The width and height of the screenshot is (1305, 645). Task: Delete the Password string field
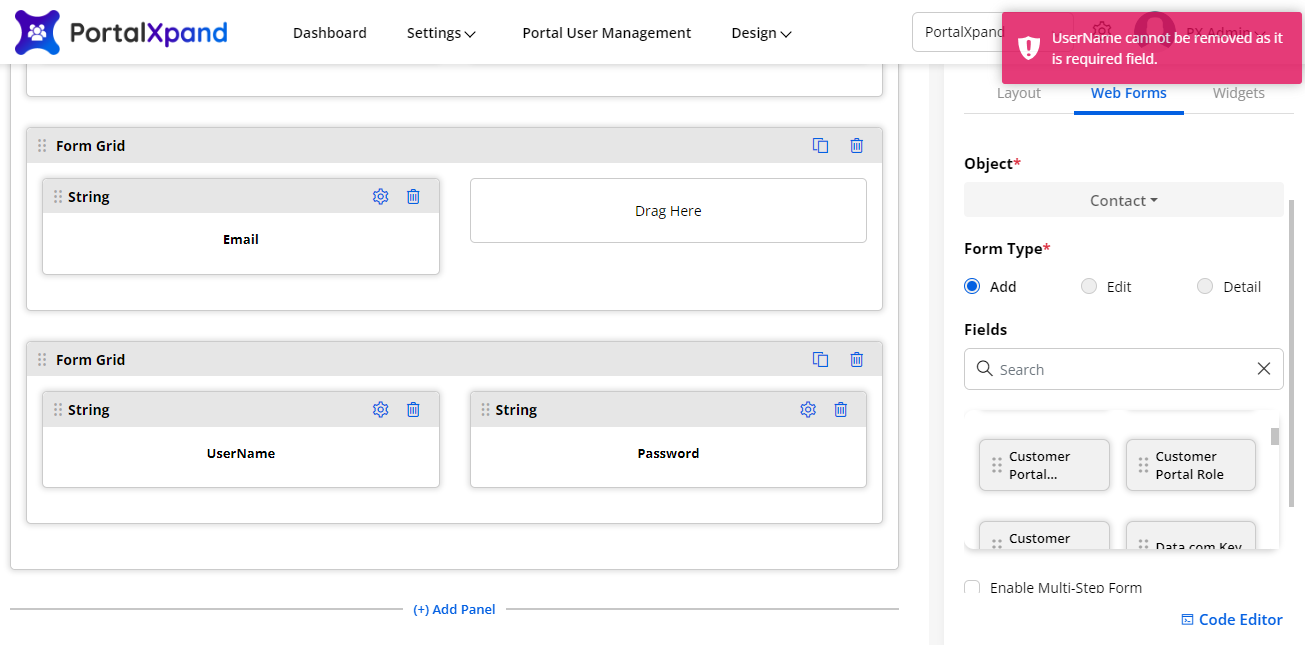841,410
